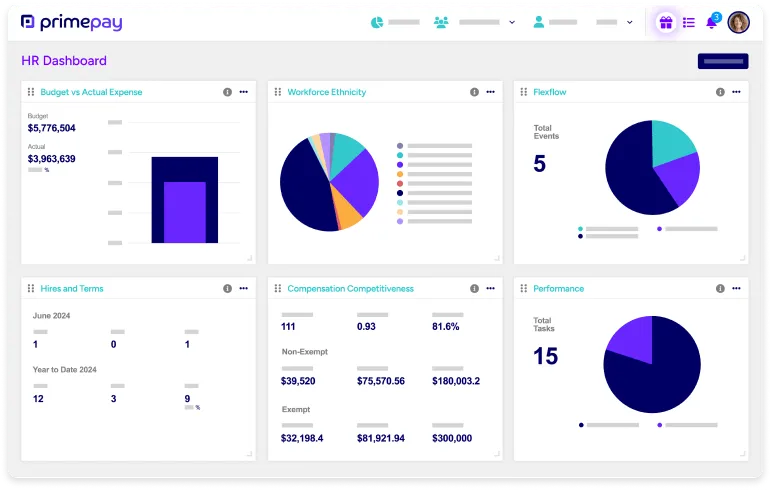Open Compensation Competitiveness more options menu
Screen dimensions: 771x490
pyautogui.click(x=491, y=288)
